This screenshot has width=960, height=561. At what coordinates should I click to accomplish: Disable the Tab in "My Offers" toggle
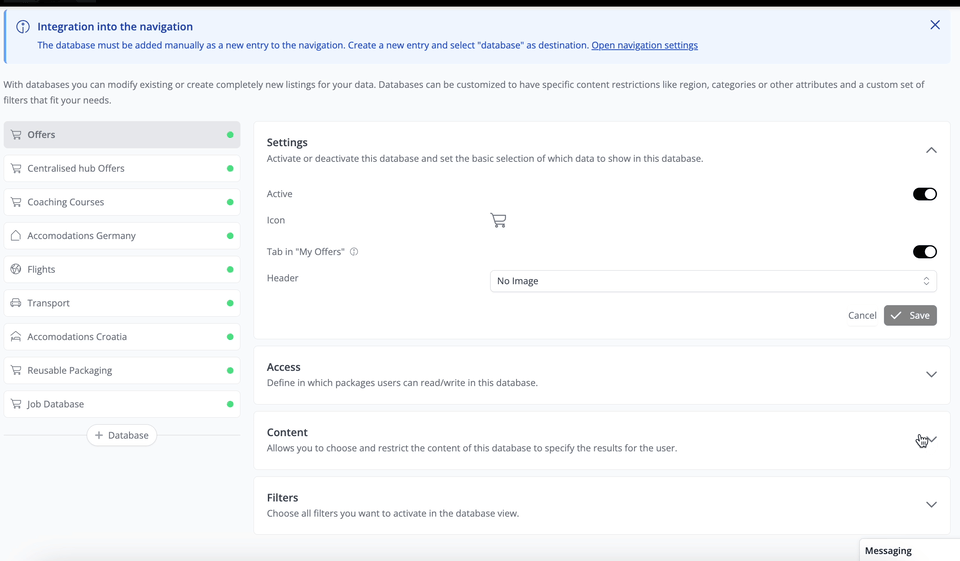(924, 252)
